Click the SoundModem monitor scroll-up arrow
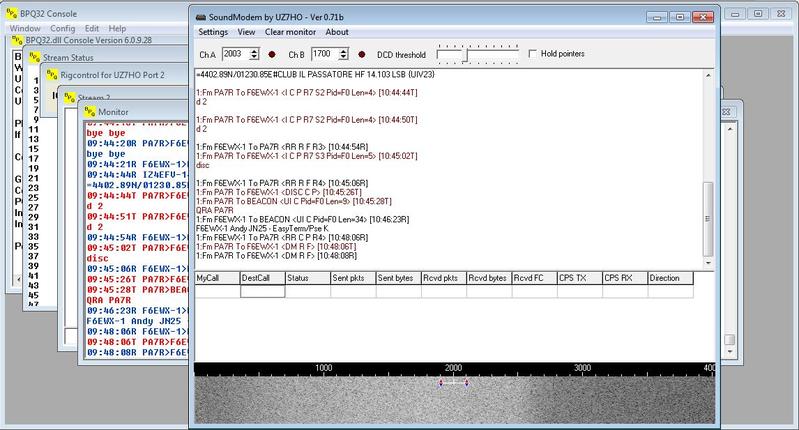Screen dimensions: 799x430 click(x=708, y=75)
